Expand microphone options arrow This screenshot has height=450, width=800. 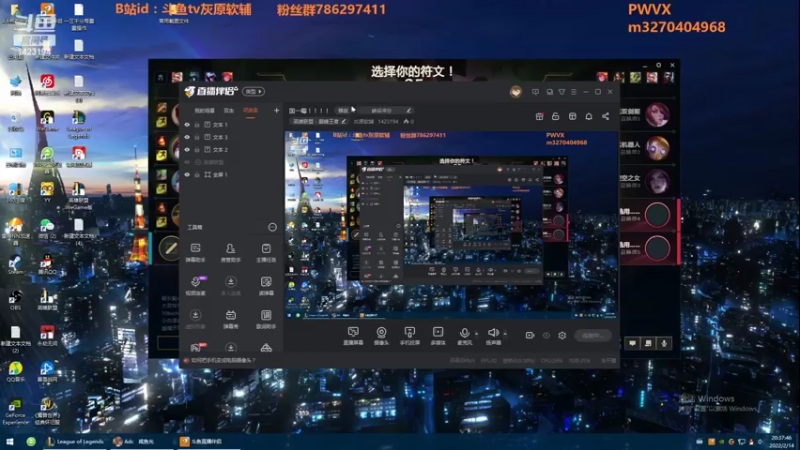pyautogui.click(x=477, y=334)
